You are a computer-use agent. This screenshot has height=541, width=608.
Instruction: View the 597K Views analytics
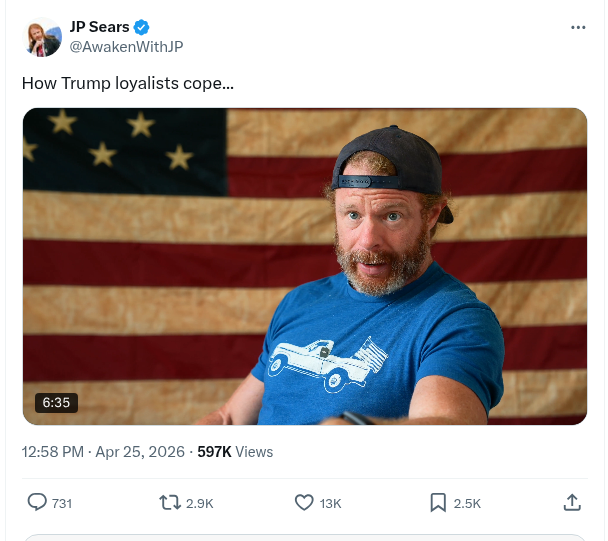(235, 452)
